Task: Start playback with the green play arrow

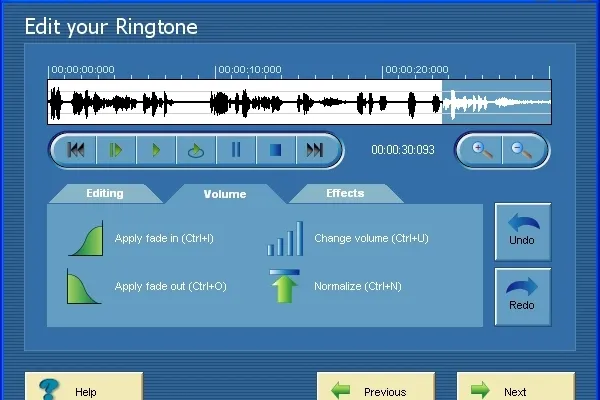Action: coord(156,150)
